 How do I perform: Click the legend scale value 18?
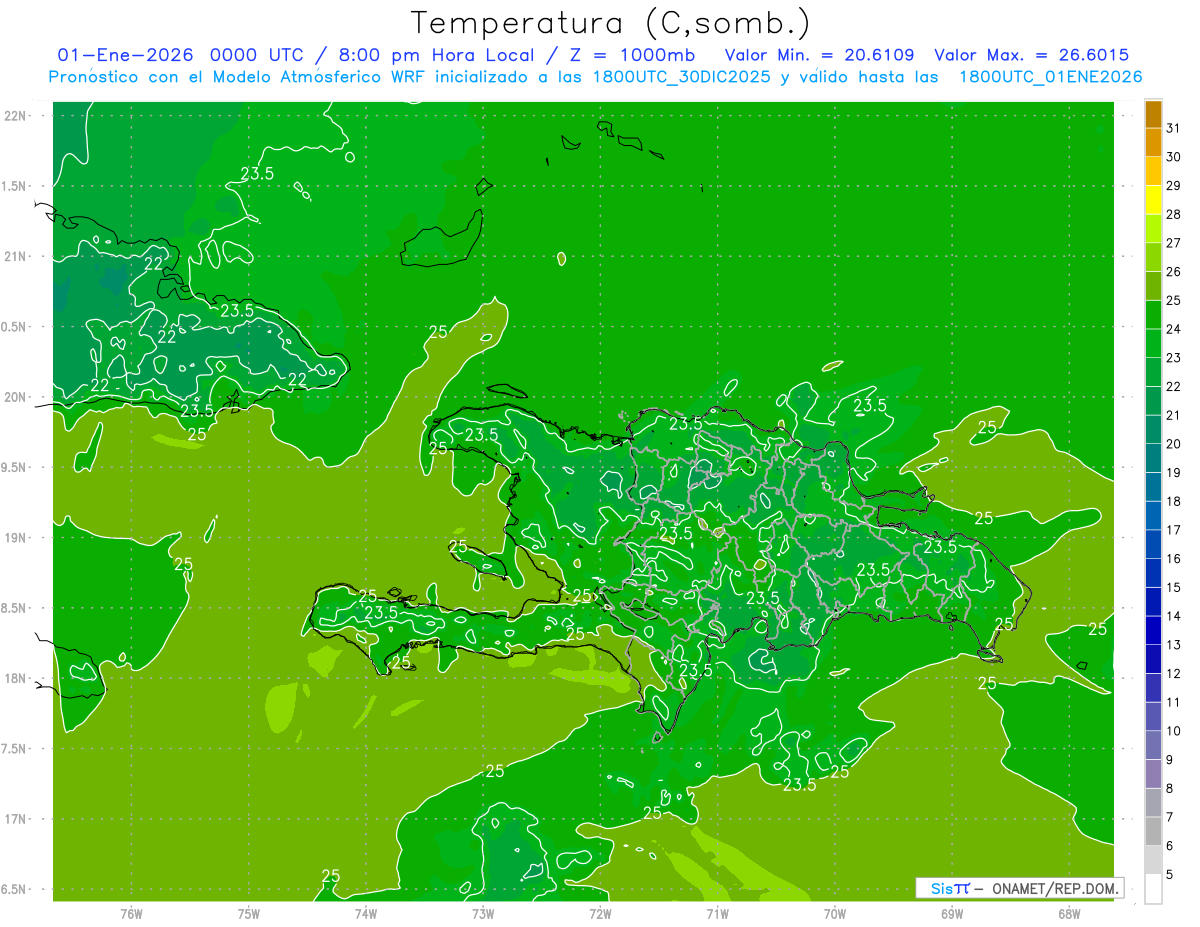(x=1173, y=501)
